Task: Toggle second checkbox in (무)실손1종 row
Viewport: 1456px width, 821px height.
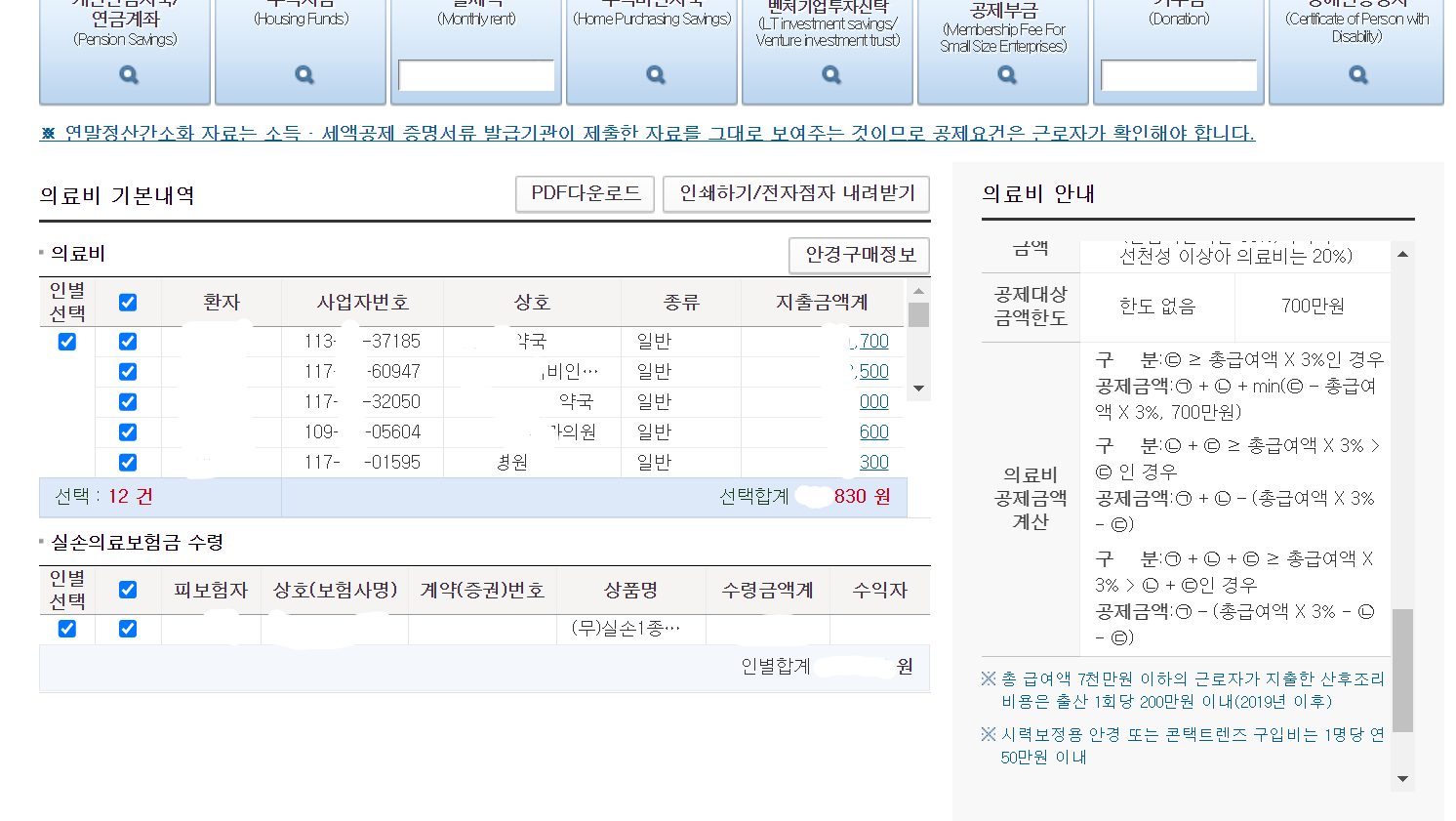Action: (x=128, y=629)
